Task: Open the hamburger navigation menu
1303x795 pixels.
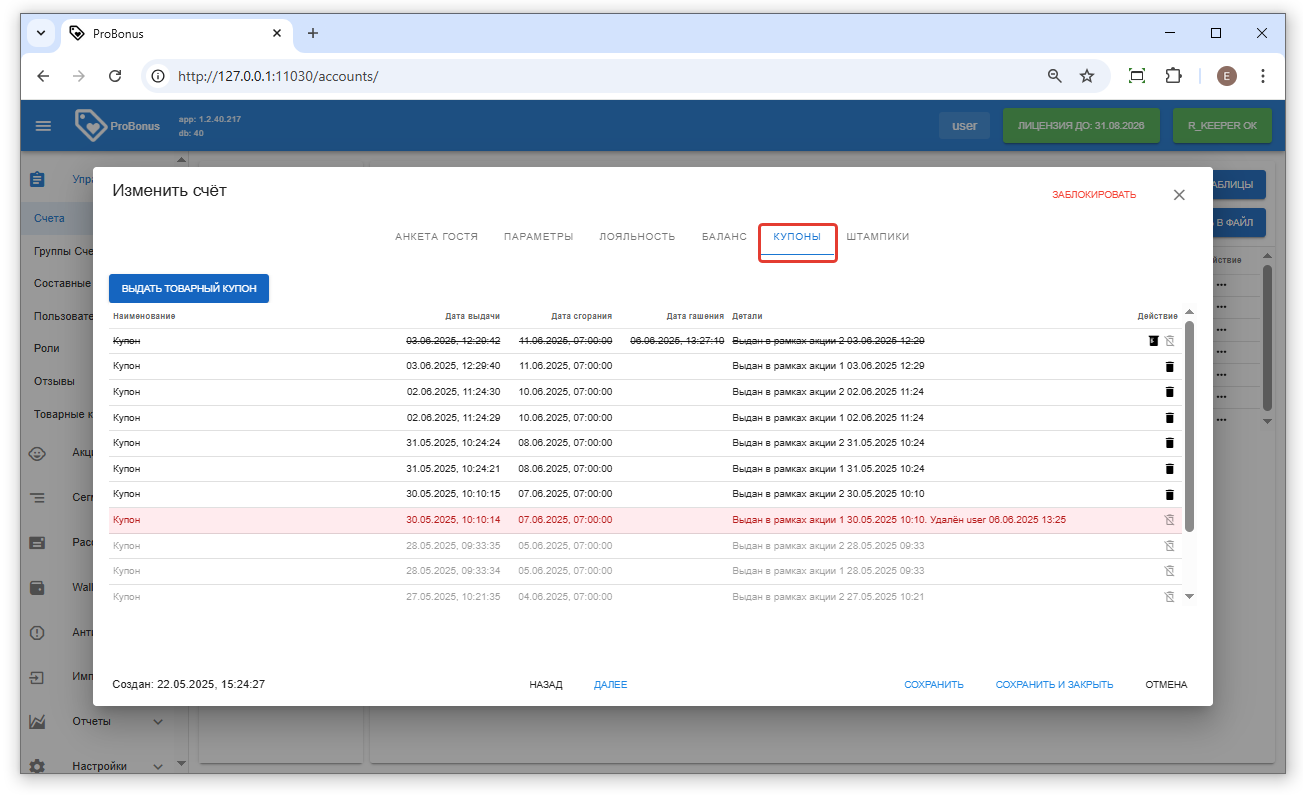Action: click(43, 126)
